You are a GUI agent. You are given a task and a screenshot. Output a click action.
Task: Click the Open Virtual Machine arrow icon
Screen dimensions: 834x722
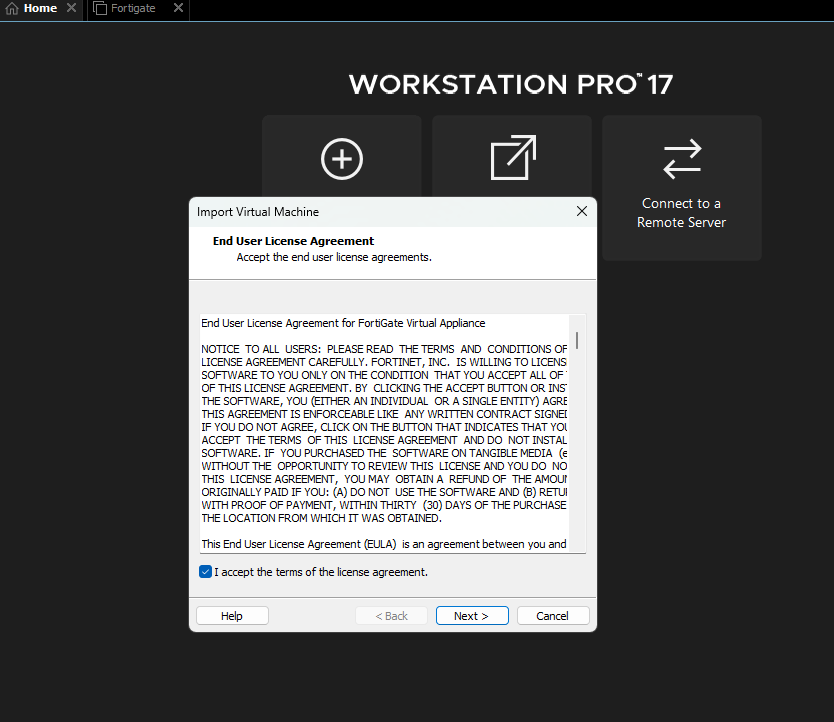click(x=513, y=157)
